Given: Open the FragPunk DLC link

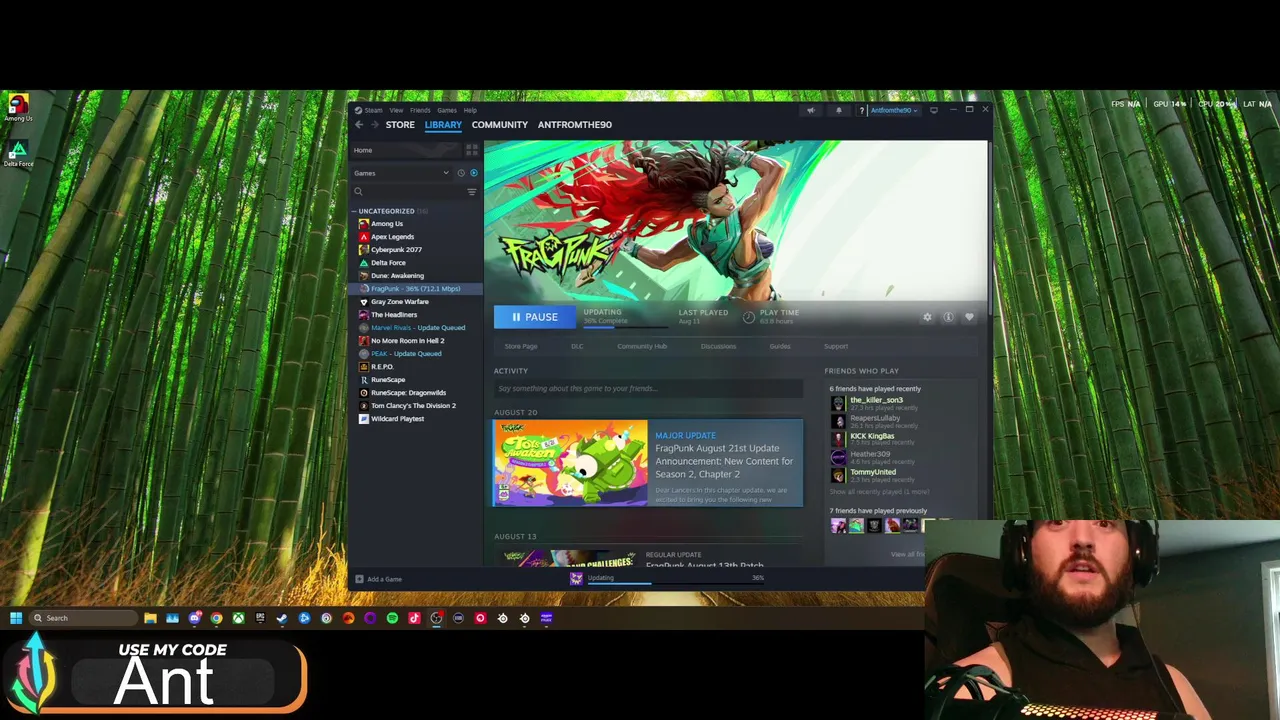Looking at the screenshot, I should 577,346.
